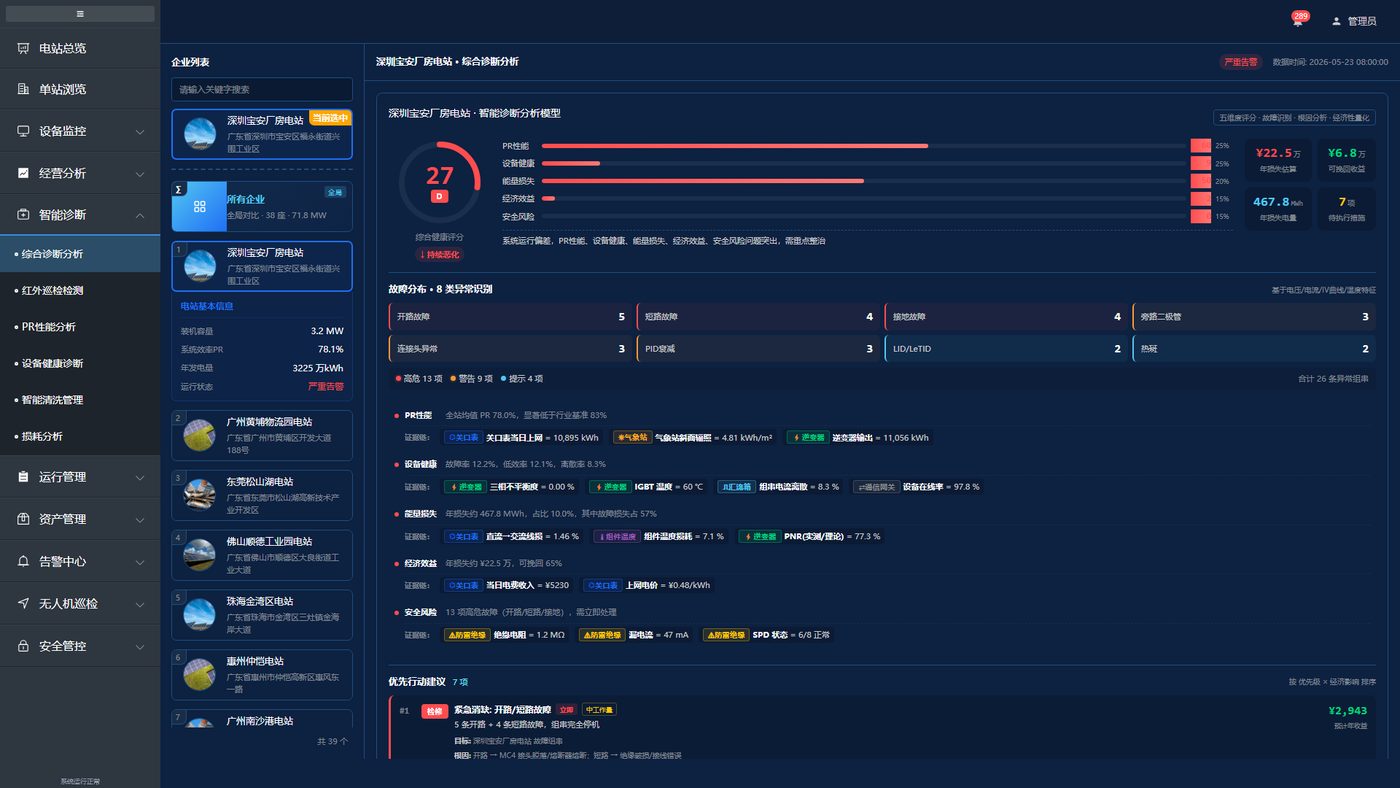
Task: Click the 智能诊断 medical kit icon
Action: pos(23,214)
